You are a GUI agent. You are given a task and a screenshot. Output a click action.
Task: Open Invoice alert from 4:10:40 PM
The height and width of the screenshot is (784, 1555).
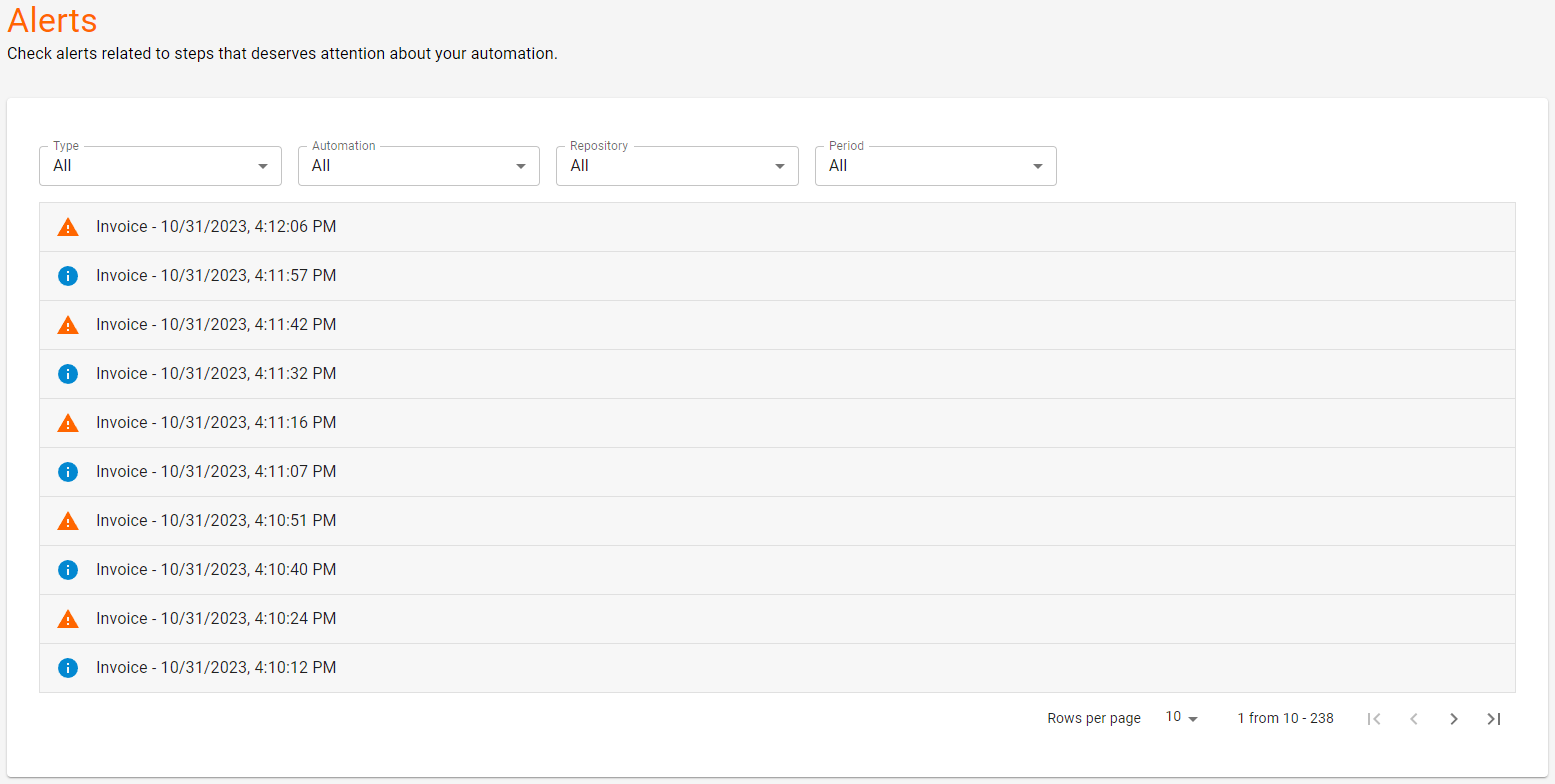[216, 570]
